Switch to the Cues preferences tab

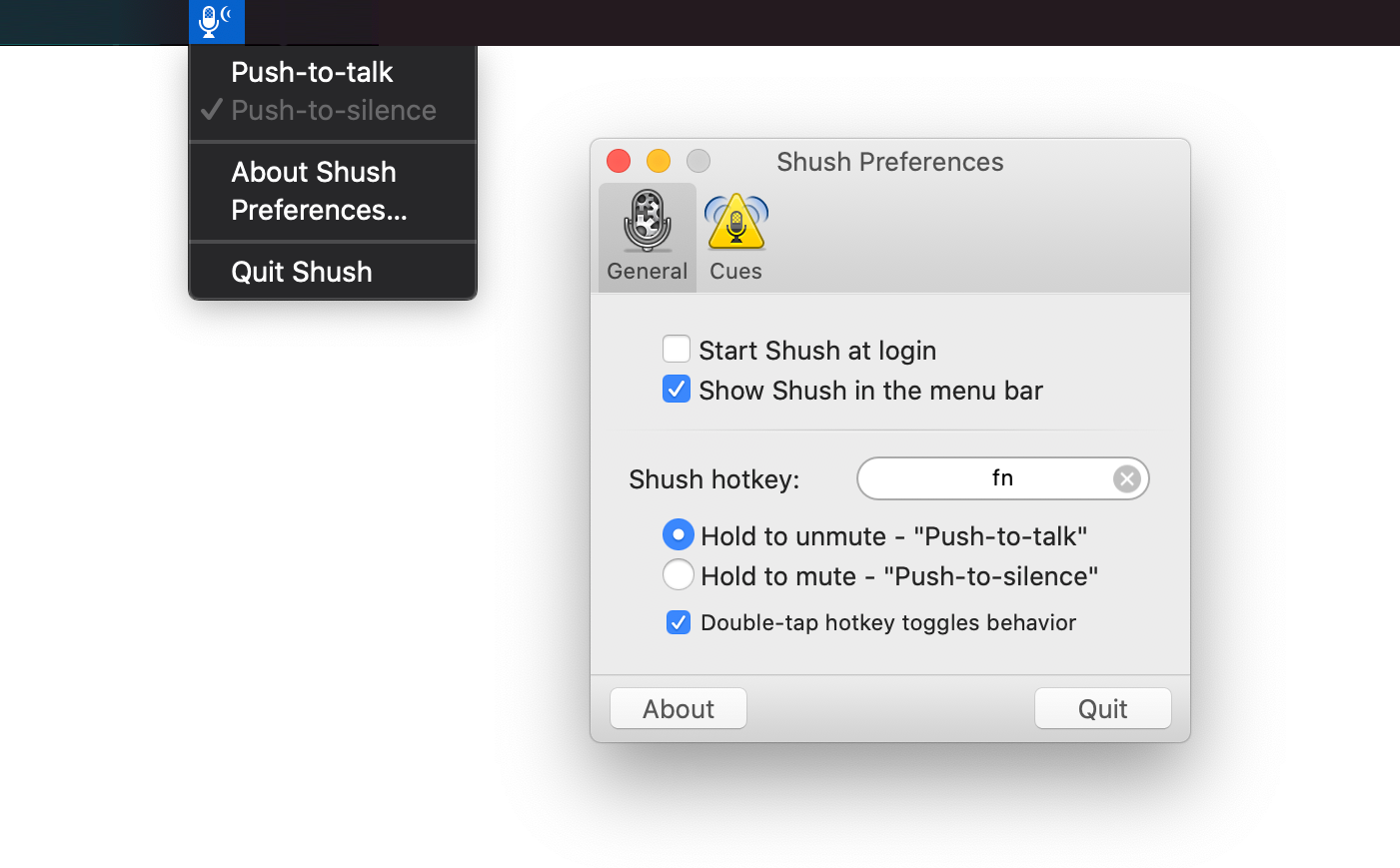coord(736,237)
